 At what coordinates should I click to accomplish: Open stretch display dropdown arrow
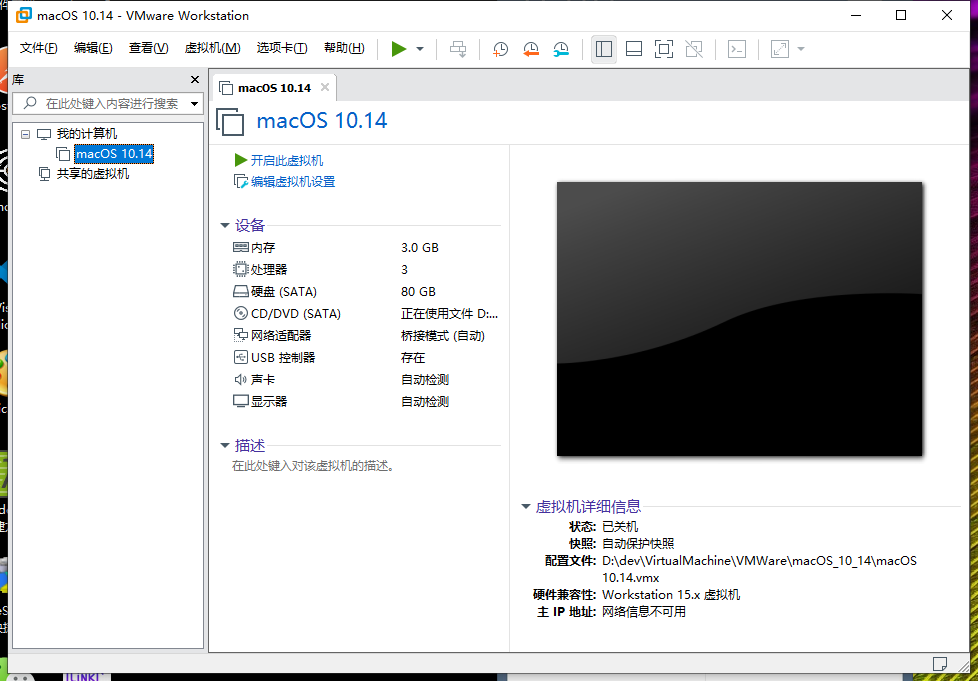point(801,49)
